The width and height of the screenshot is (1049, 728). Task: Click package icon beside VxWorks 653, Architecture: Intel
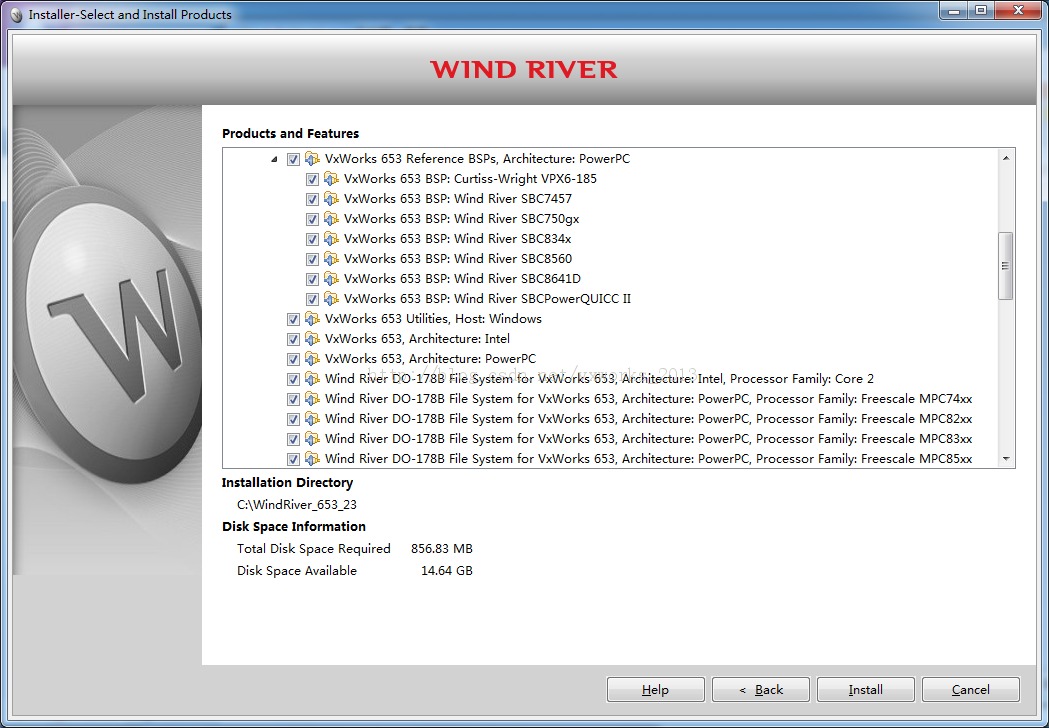pos(312,339)
